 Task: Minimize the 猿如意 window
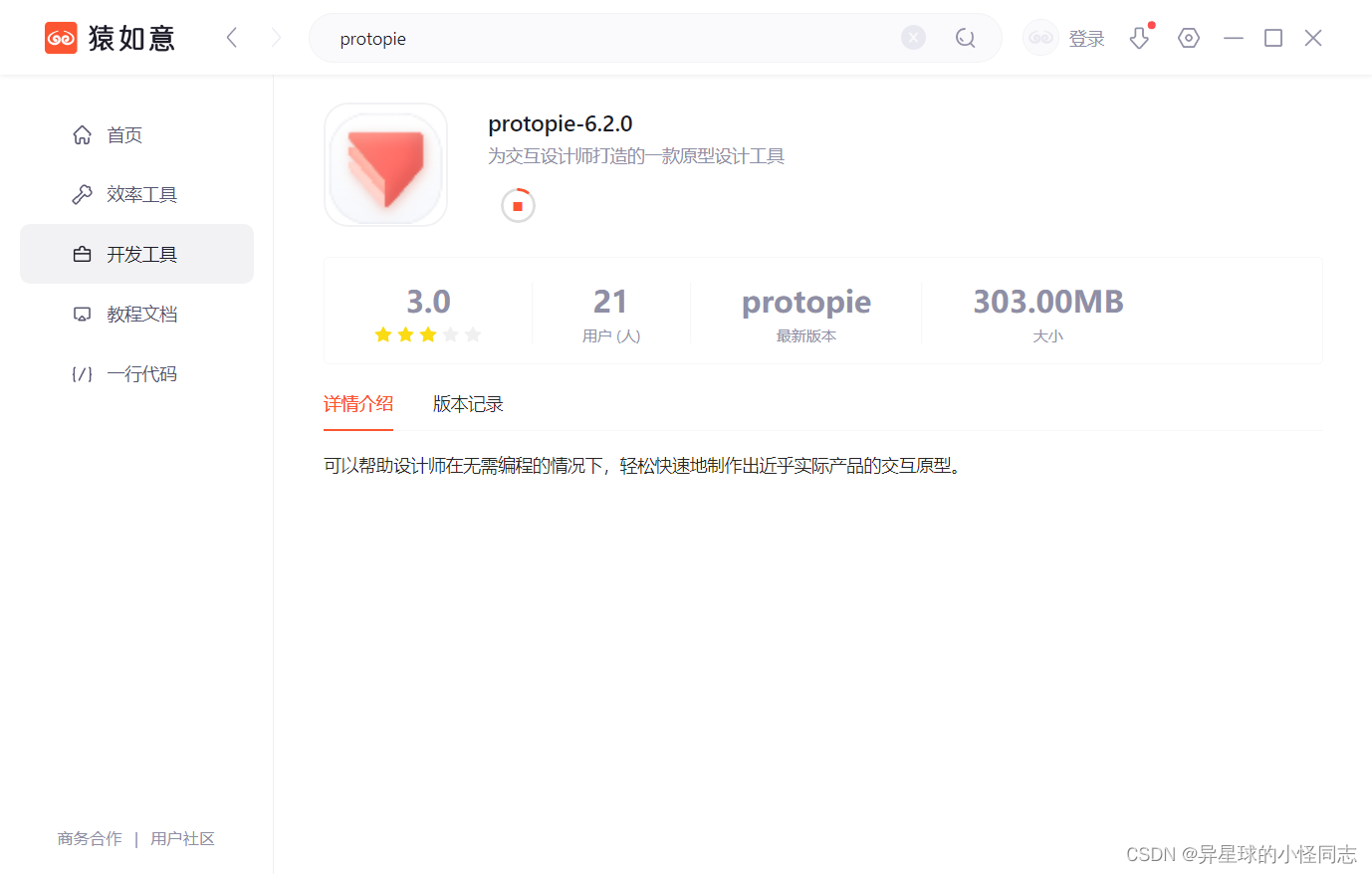tap(1234, 38)
